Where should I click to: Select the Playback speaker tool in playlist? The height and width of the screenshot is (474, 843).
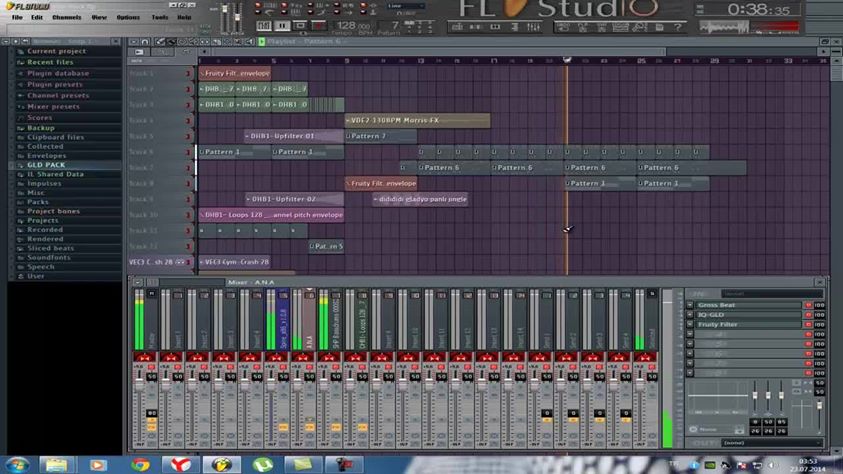(x=250, y=41)
